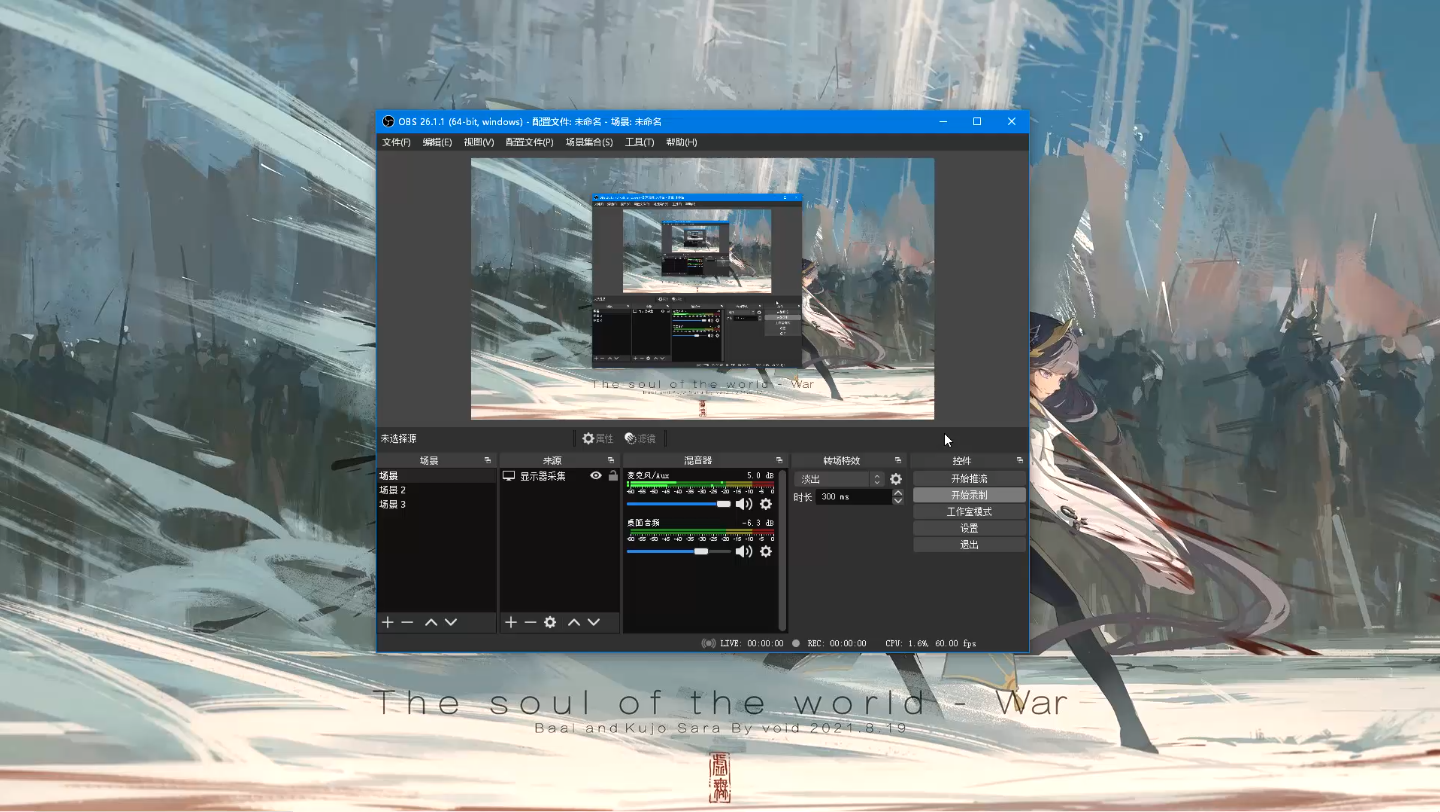Click OBS logo in title bar
This screenshot has height=812, width=1440.
point(388,121)
